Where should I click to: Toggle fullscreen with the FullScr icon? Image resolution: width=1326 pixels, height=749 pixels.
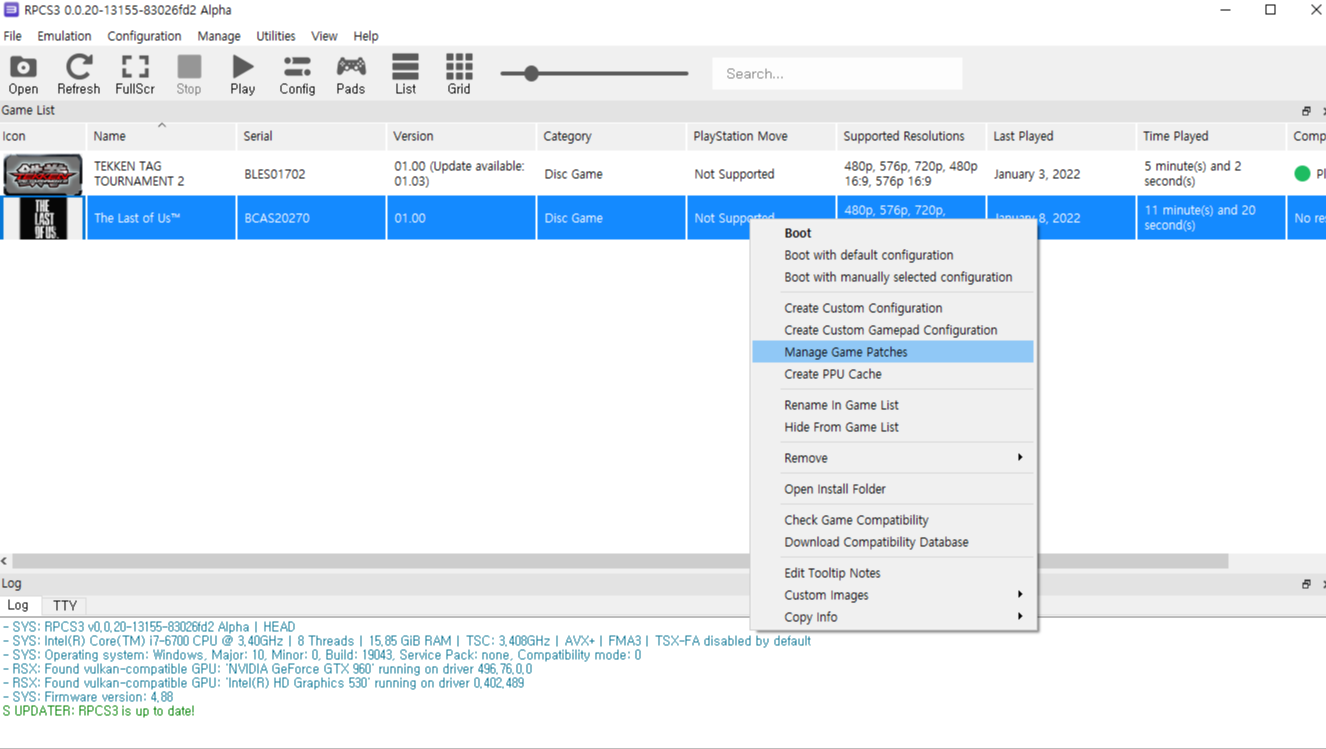[134, 75]
